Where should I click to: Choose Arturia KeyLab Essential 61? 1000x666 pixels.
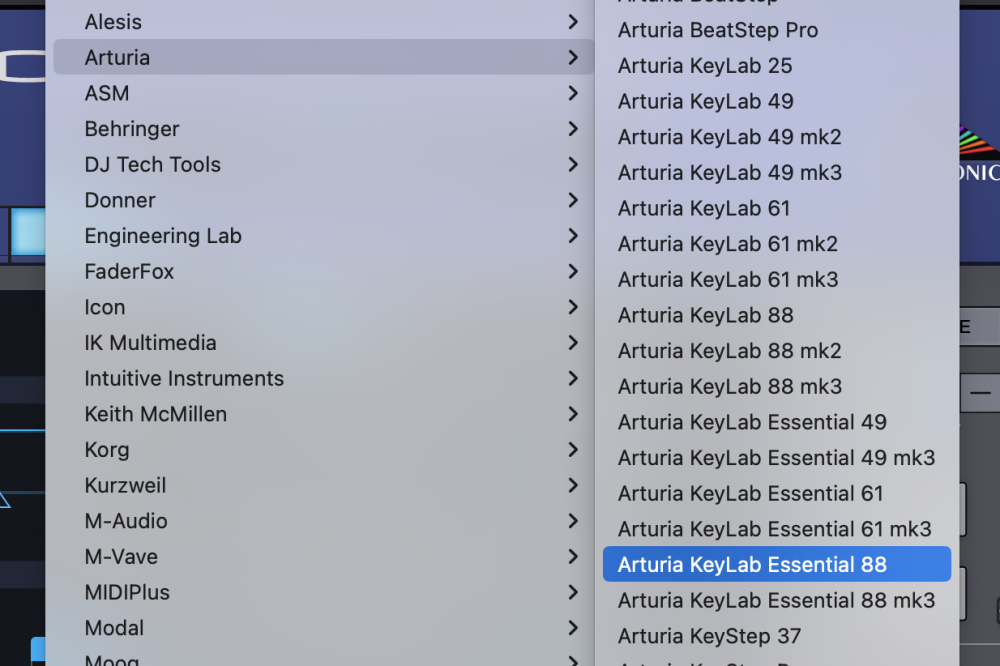(751, 493)
